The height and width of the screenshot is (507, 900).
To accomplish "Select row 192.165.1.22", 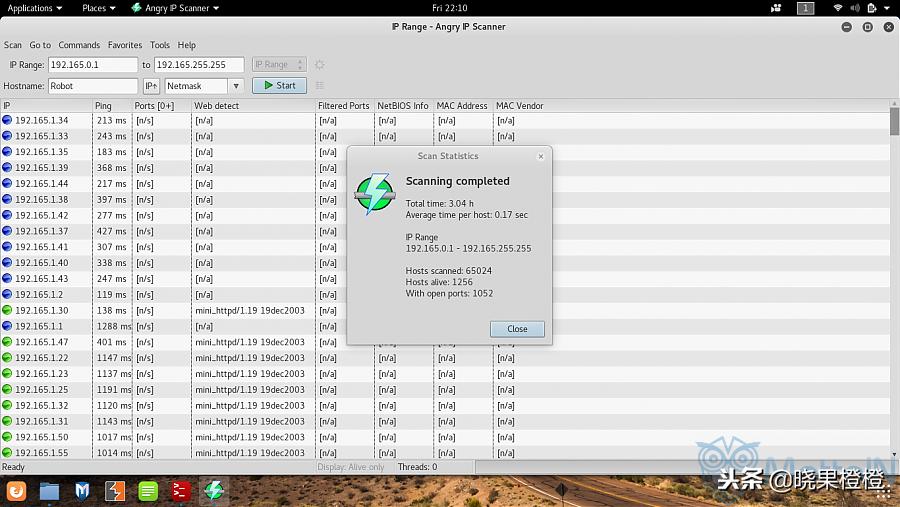I will tap(445, 358).
